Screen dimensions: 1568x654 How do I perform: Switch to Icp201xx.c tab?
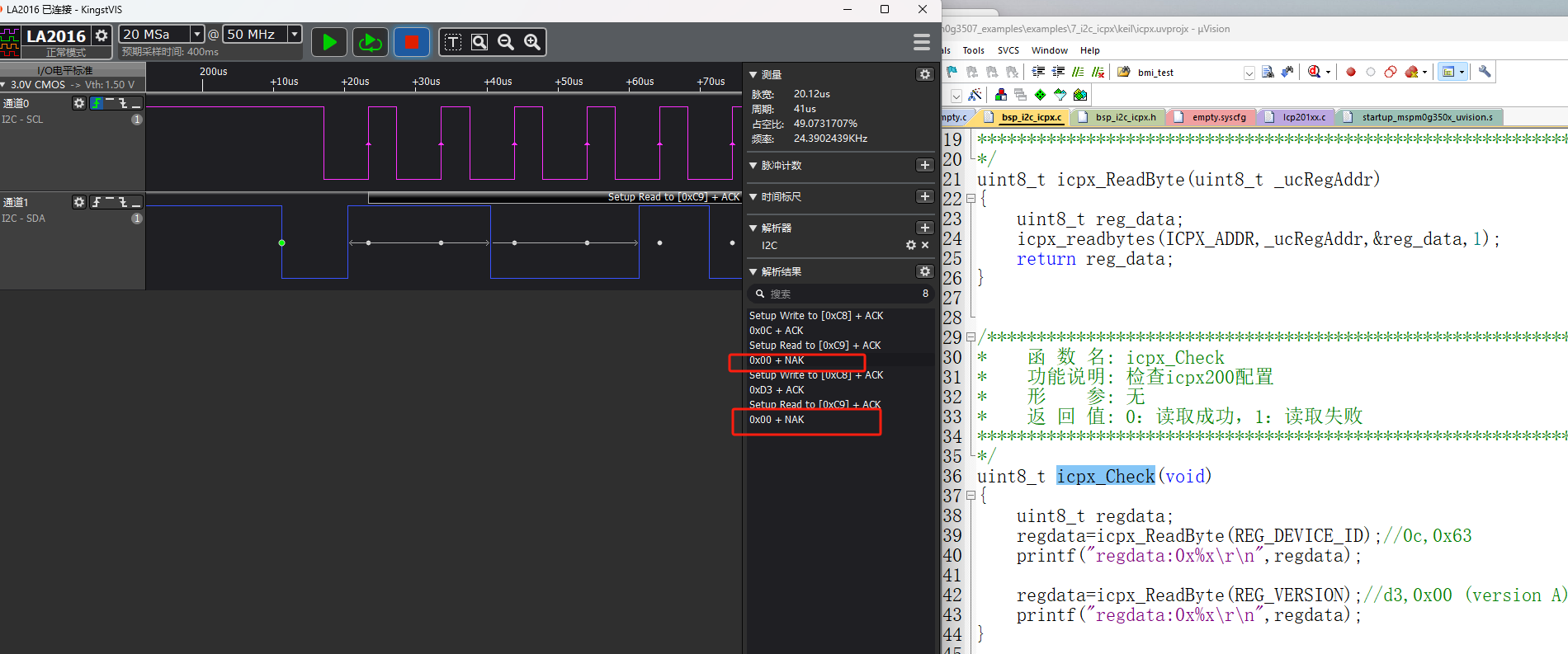tap(1297, 117)
